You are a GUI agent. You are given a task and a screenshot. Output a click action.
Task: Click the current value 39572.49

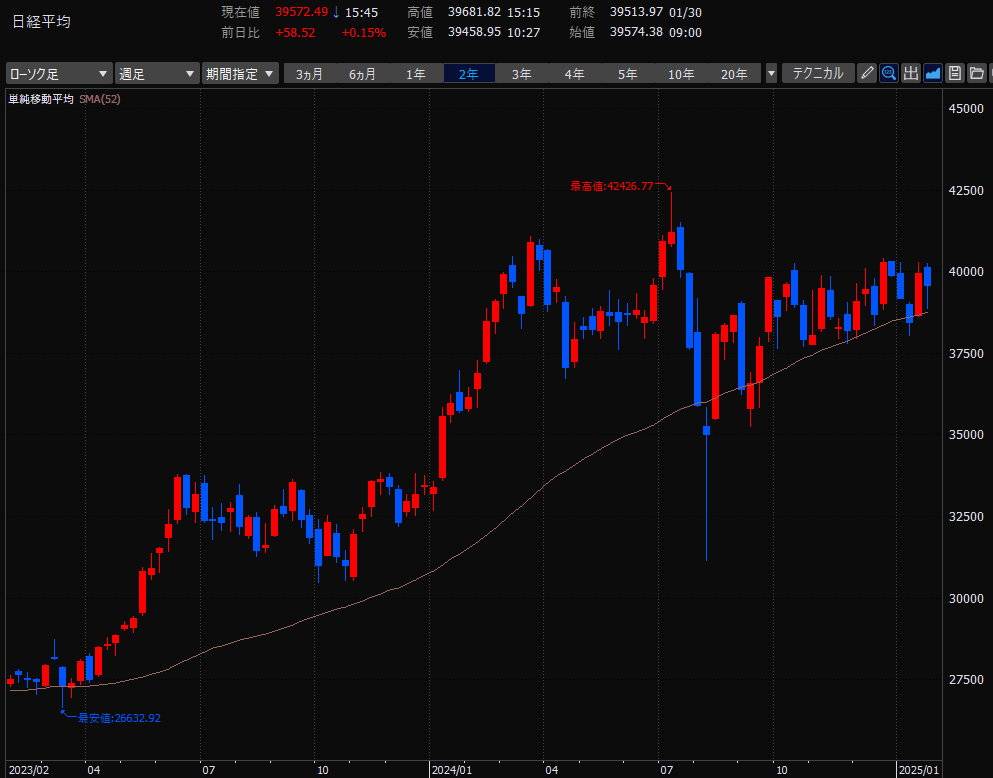tap(301, 12)
